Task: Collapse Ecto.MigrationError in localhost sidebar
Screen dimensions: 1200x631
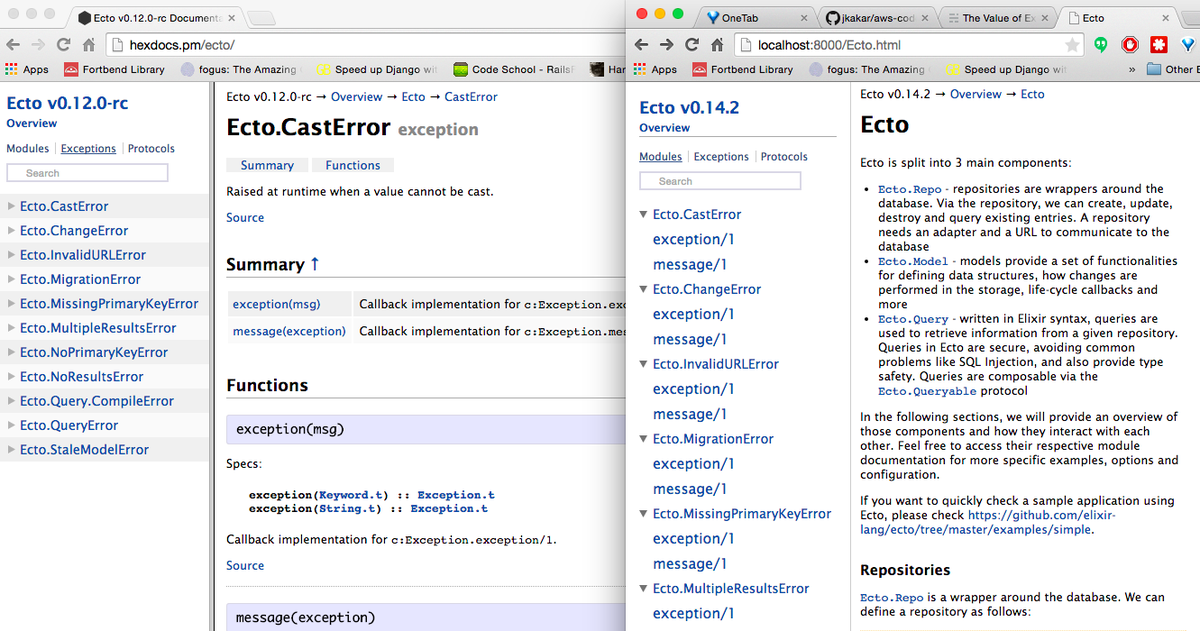Action: 643,439
